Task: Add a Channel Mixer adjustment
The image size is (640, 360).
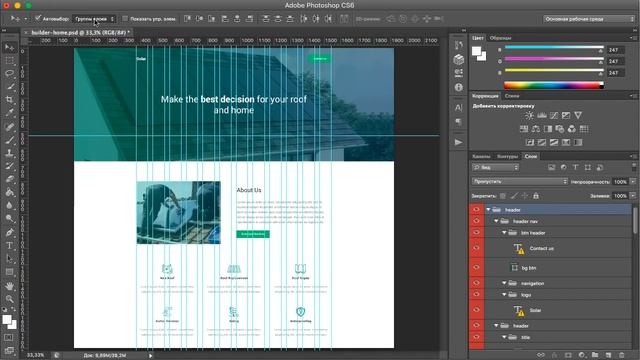Action: pos(572,129)
